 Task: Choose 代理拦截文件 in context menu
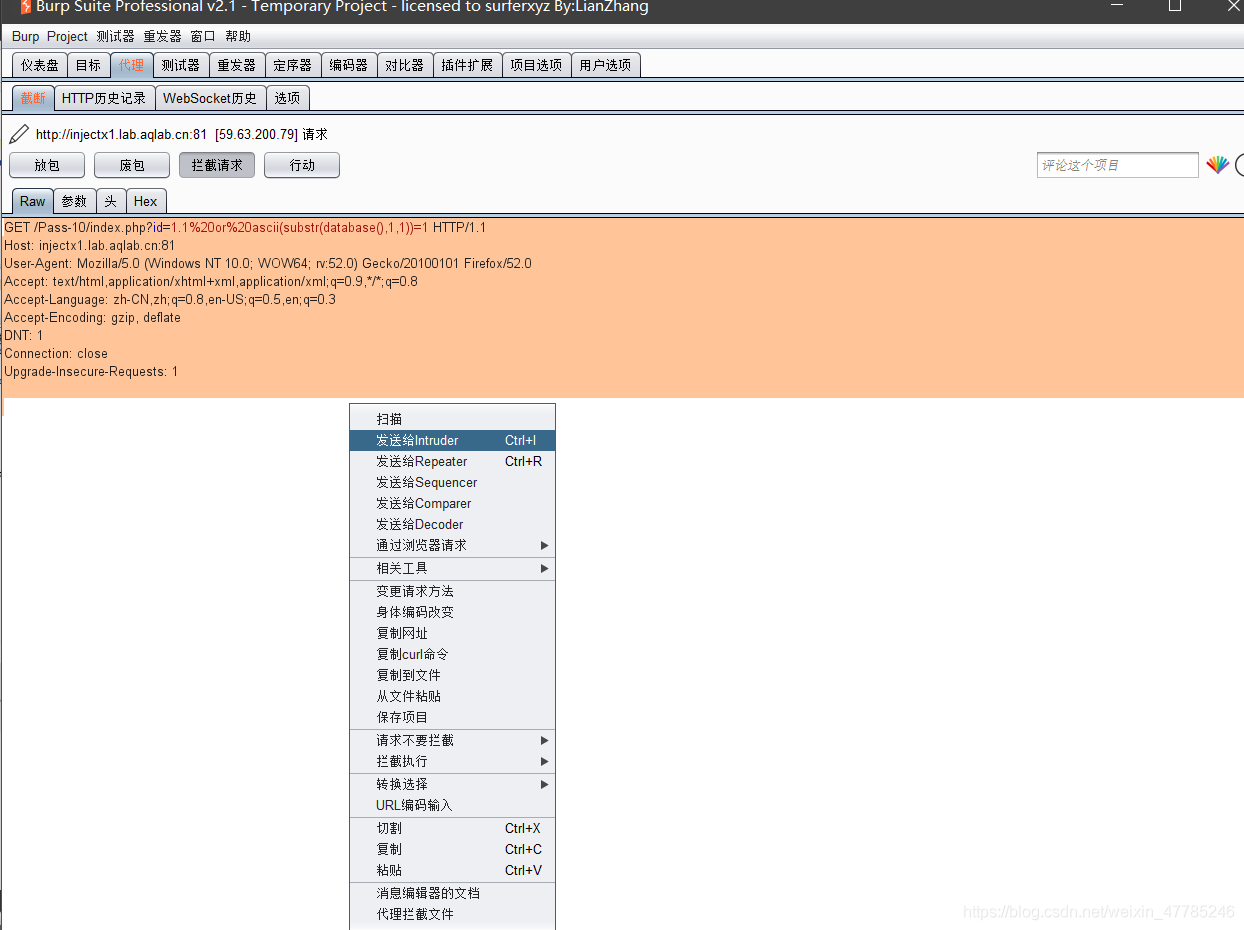pyautogui.click(x=452, y=914)
